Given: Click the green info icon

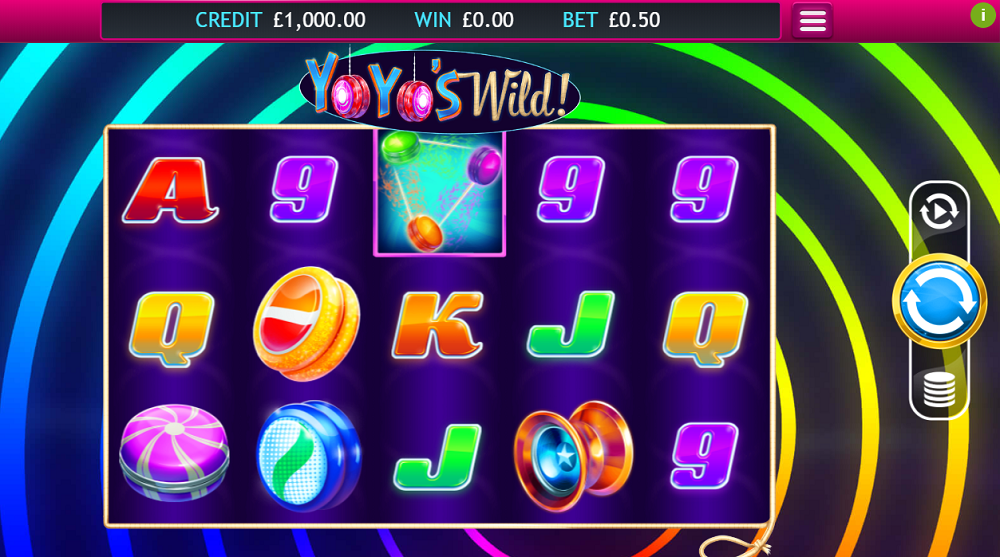Looking at the screenshot, I should pos(983,15).
